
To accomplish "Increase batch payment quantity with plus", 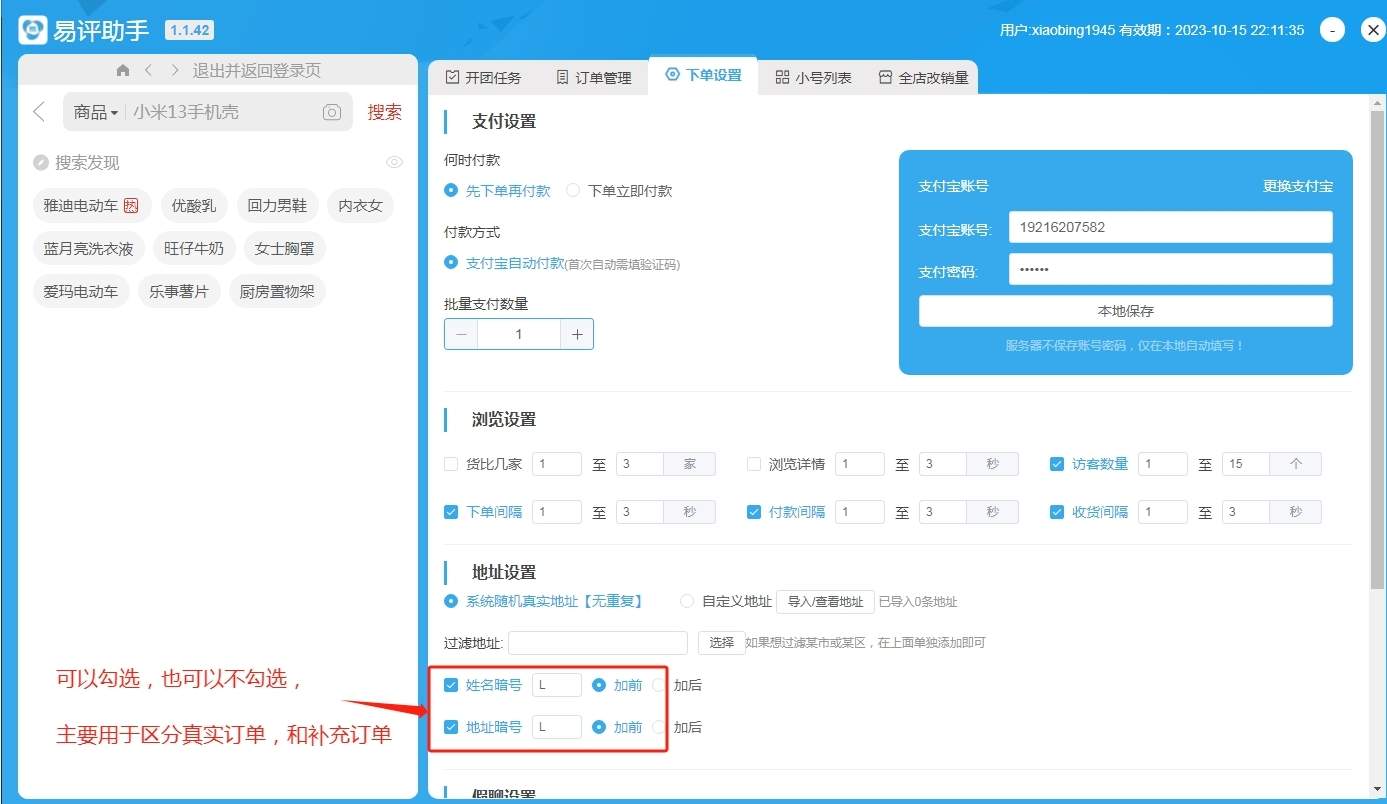I will [x=577, y=334].
